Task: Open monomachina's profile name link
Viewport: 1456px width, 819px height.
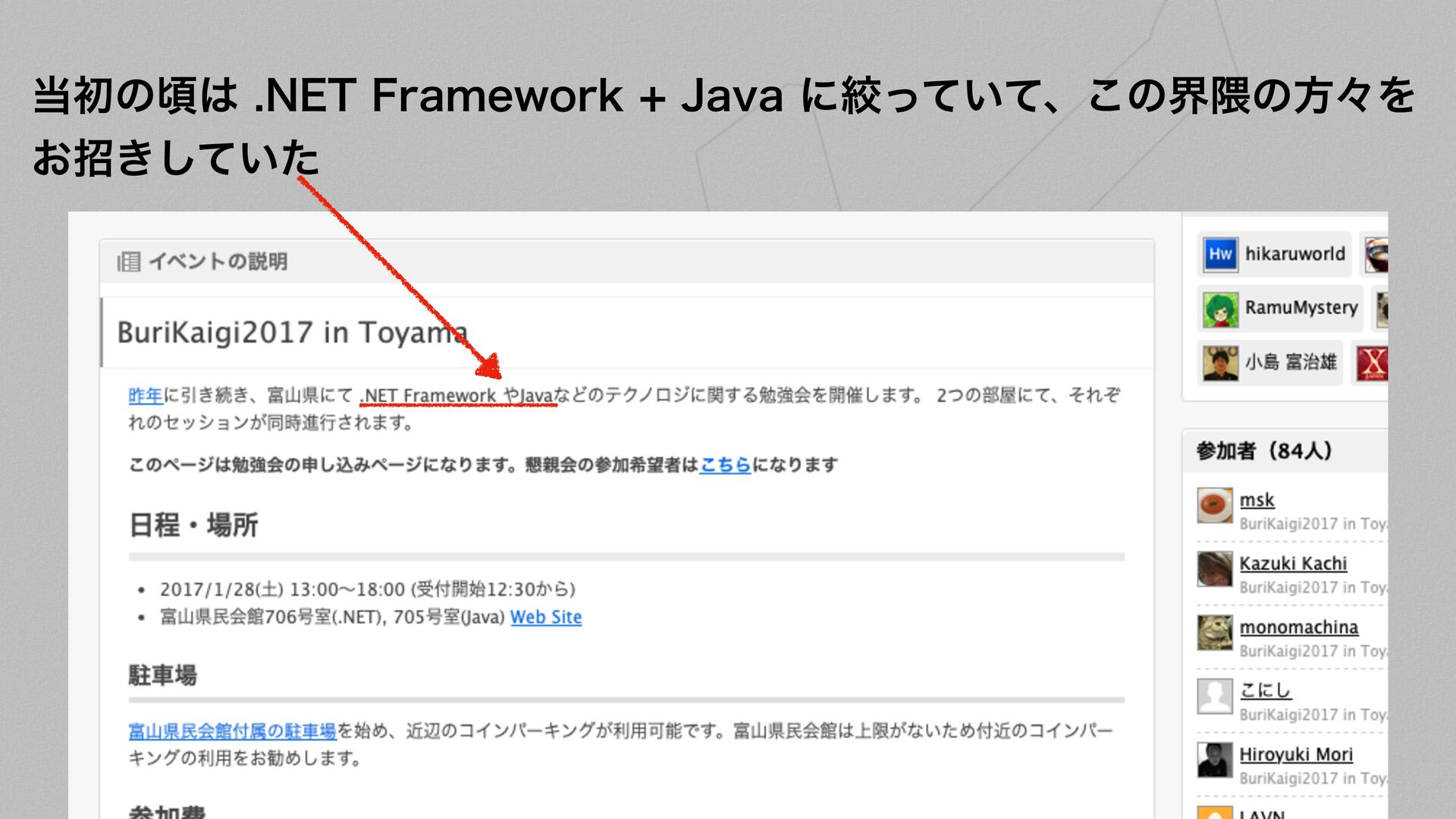Action: coord(1298,627)
